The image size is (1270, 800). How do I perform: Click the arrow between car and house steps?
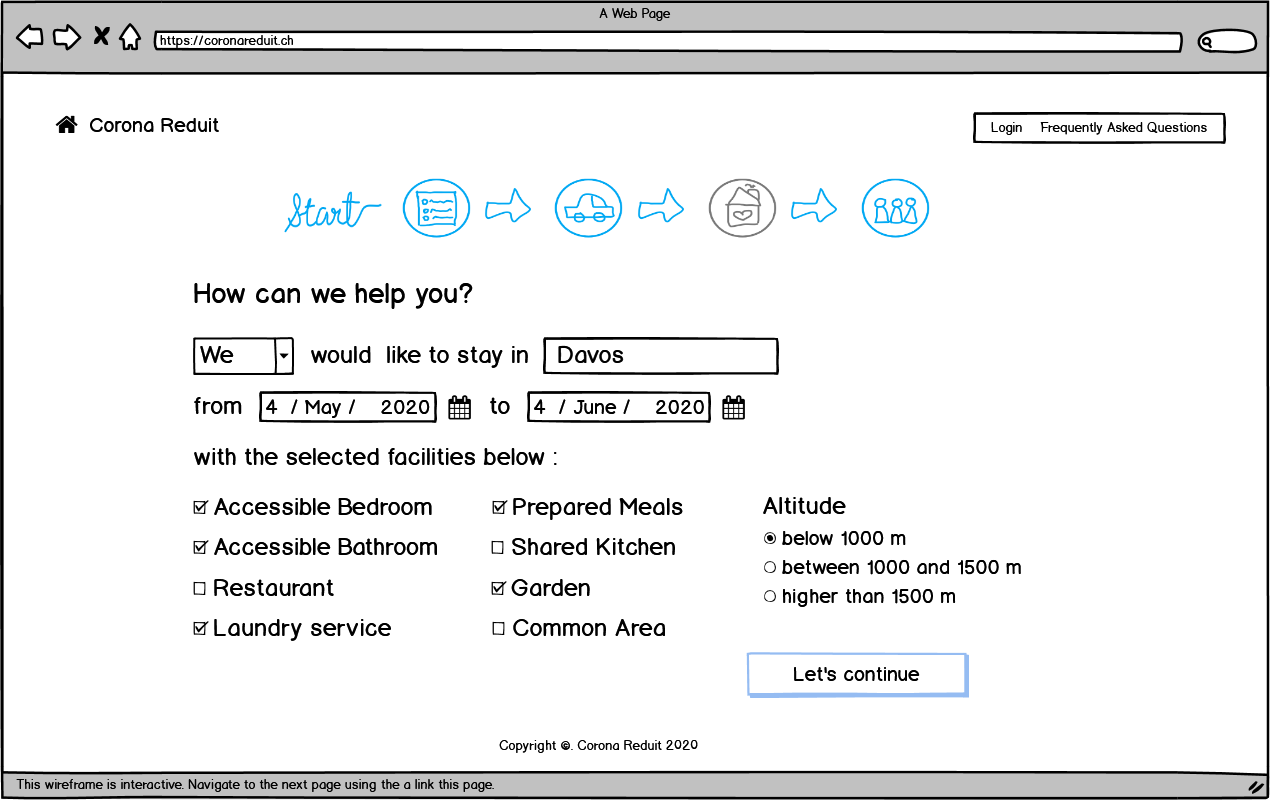(661, 207)
